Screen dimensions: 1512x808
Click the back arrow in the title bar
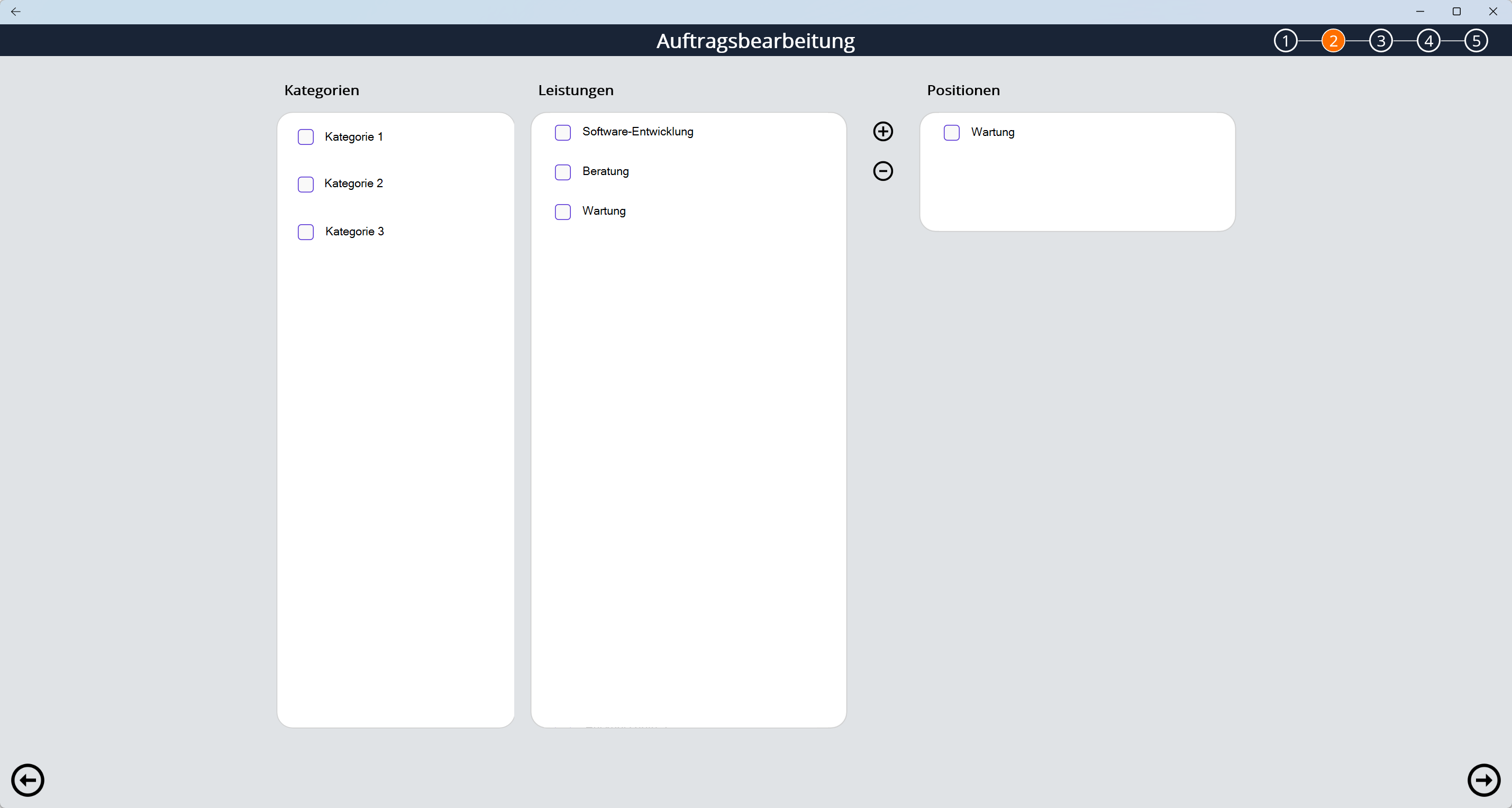(x=16, y=11)
